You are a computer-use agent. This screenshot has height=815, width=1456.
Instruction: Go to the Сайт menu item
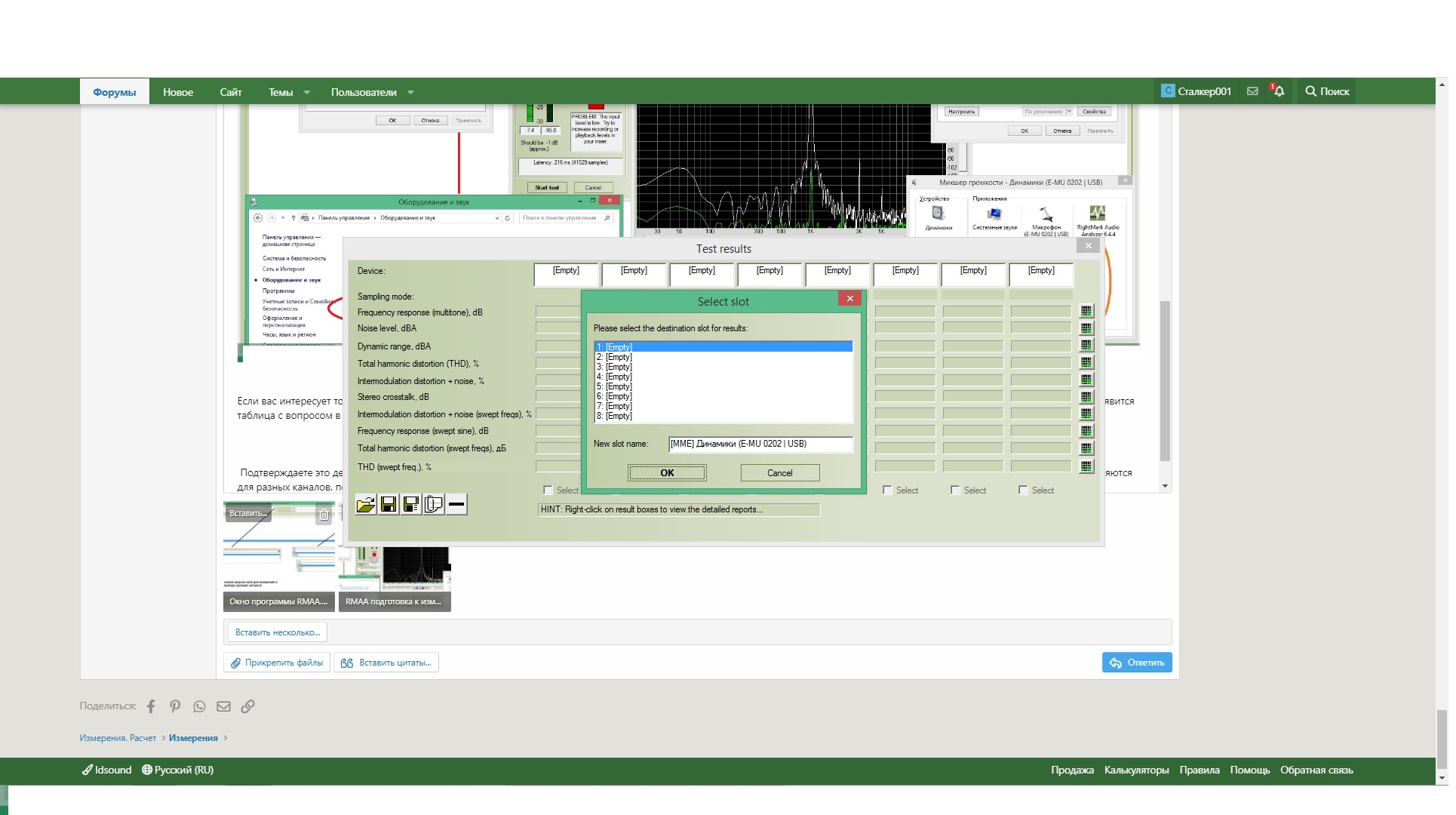[230, 92]
